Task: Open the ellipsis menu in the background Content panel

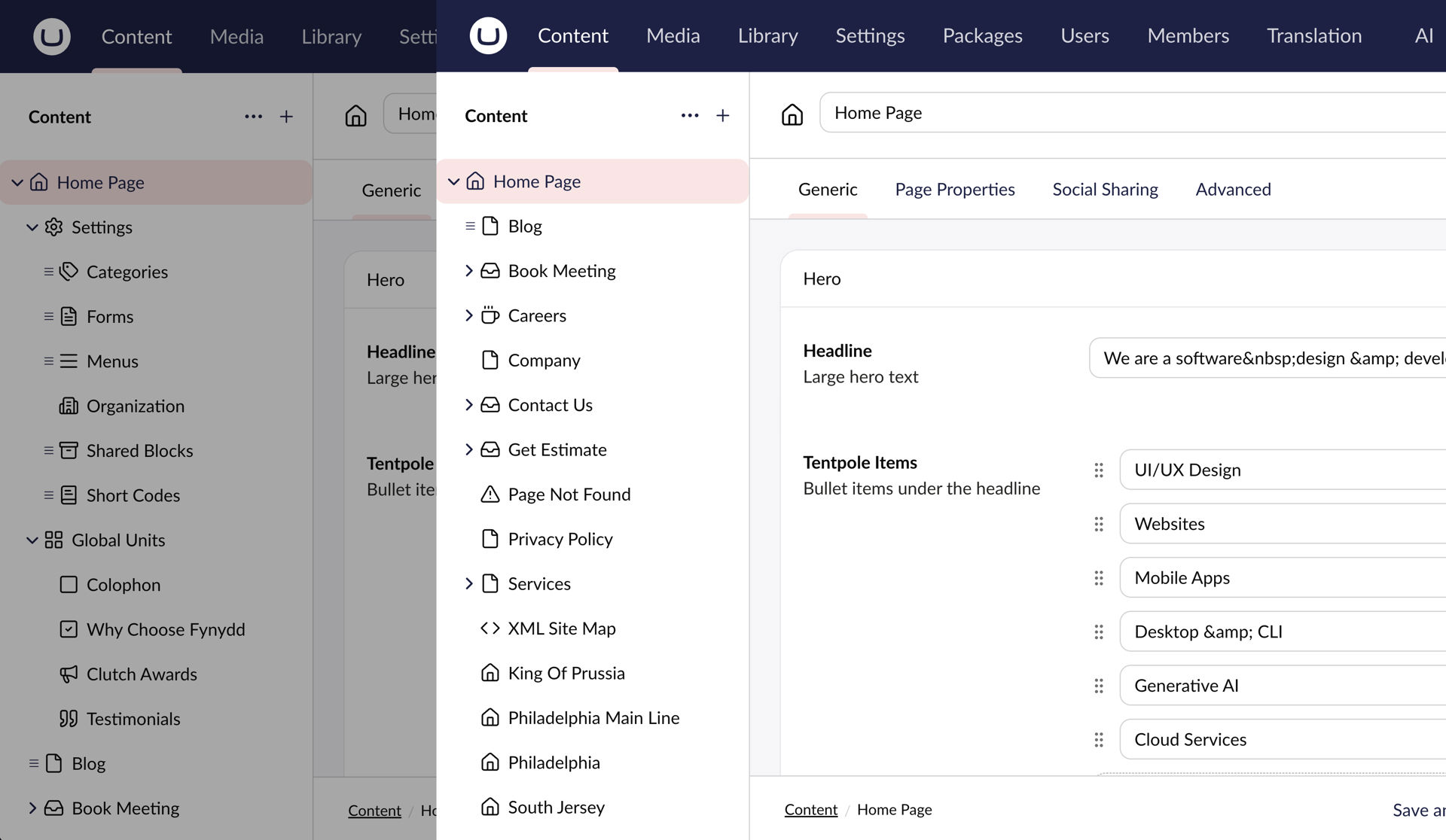Action: 254,117
